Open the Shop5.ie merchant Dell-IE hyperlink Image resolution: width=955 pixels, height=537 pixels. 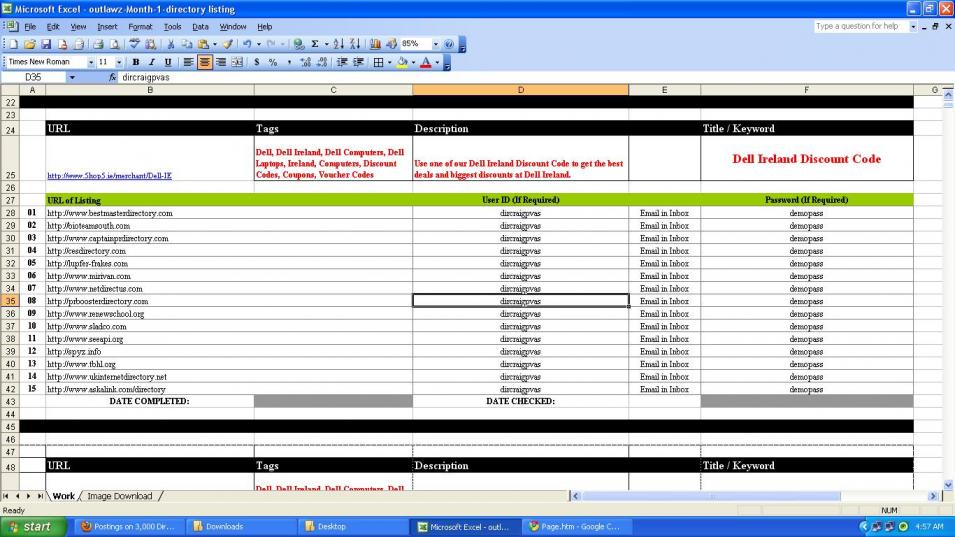[x=110, y=175]
